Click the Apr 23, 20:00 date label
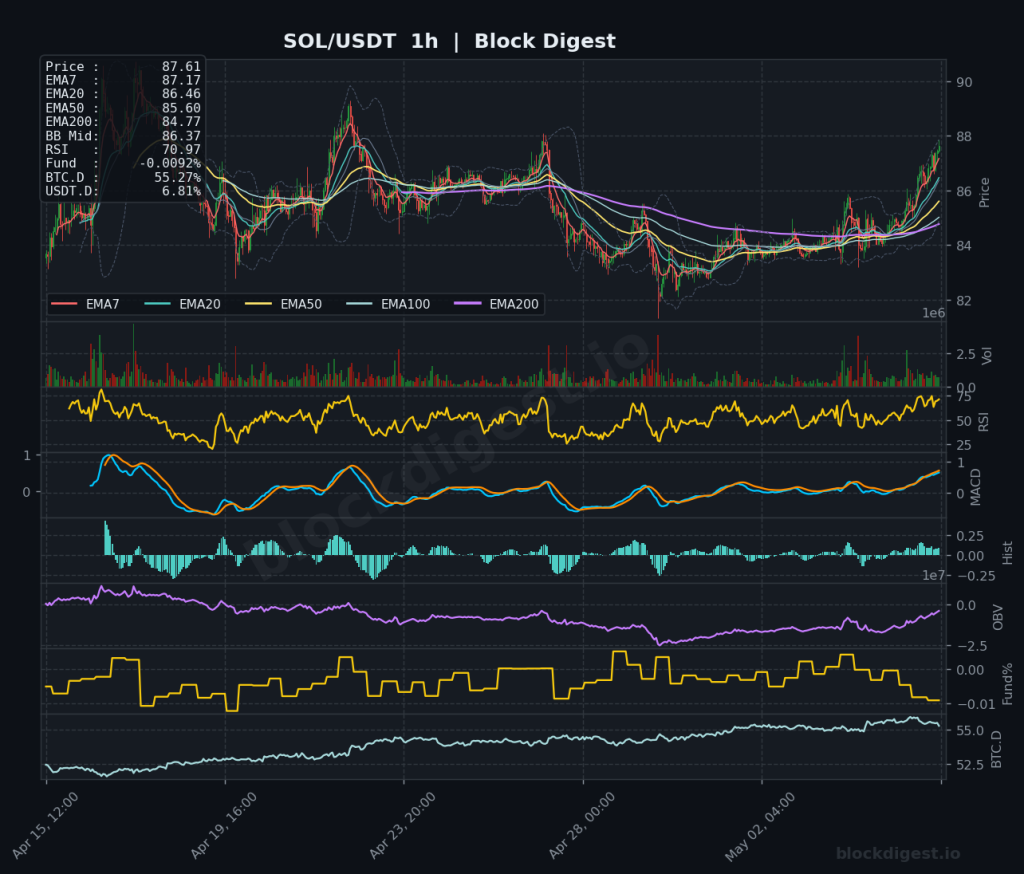1024x874 pixels. pos(402,825)
